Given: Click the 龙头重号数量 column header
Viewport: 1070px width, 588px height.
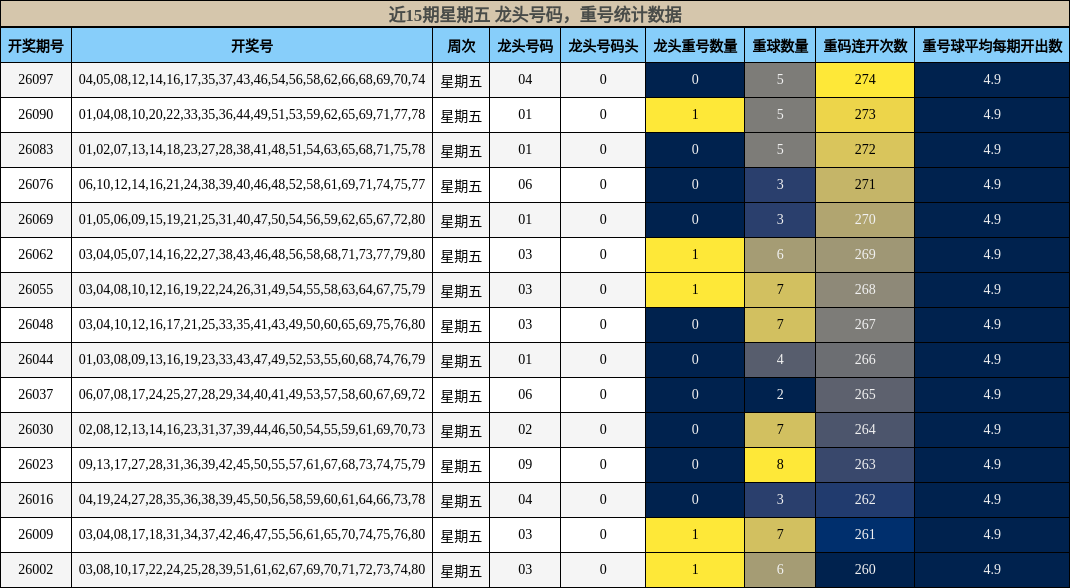Looking at the screenshot, I should 695,45.
